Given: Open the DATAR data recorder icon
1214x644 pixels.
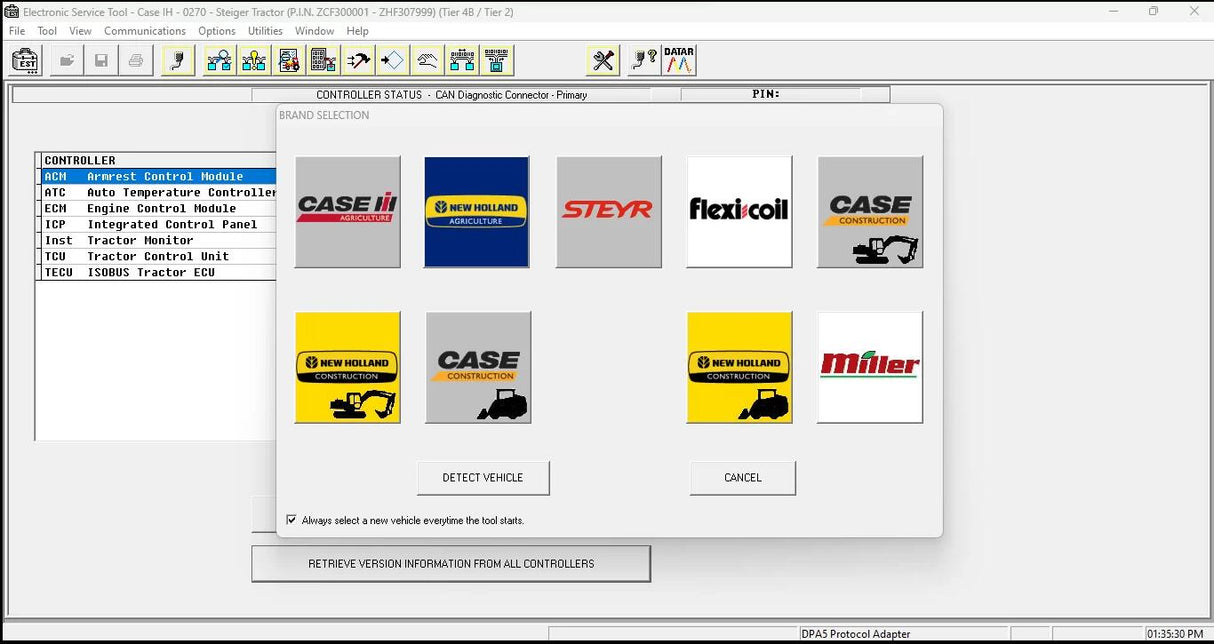Looking at the screenshot, I should [679, 60].
